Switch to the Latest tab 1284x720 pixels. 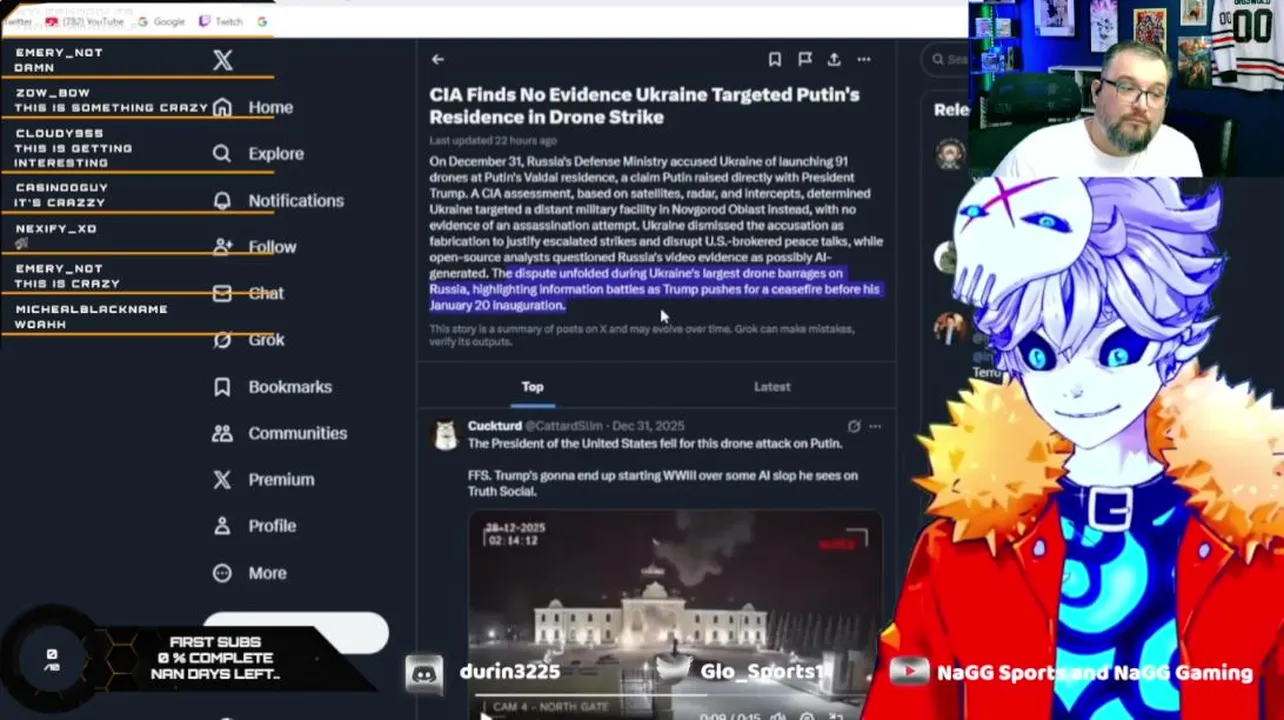point(772,387)
